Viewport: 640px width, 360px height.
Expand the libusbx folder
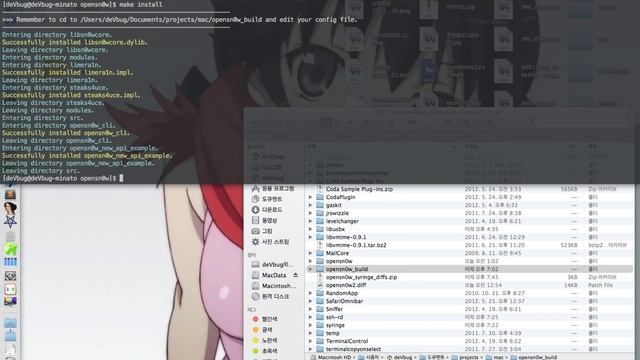[310, 229]
